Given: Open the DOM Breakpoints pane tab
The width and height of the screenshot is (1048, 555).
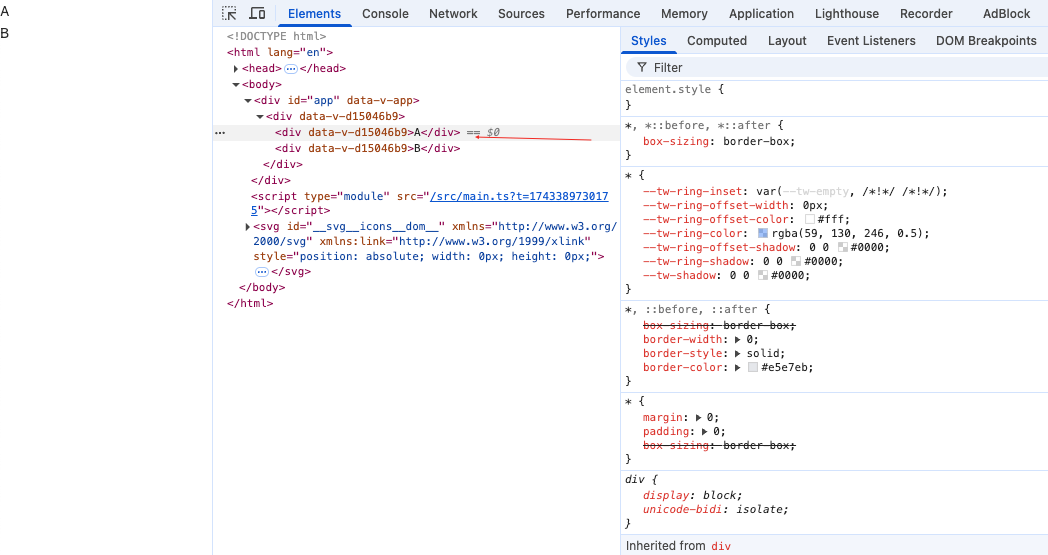Looking at the screenshot, I should (986, 41).
